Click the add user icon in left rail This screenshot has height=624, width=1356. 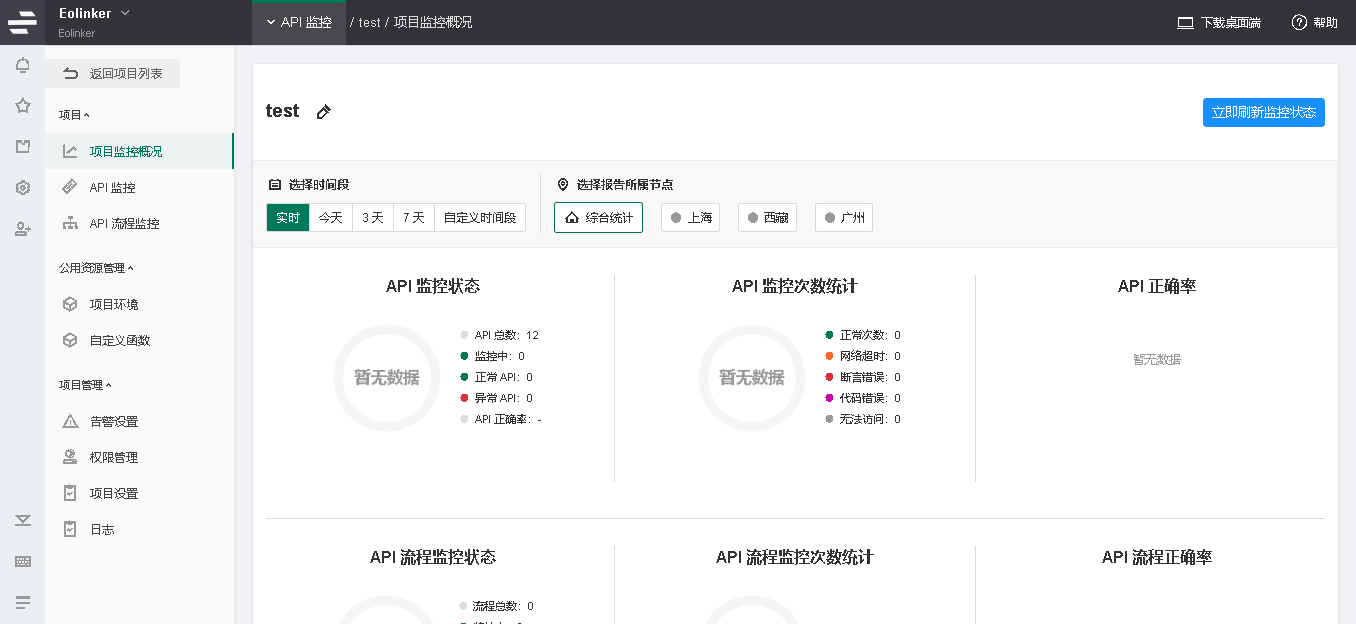pyautogui.click(x=22, y=229)
